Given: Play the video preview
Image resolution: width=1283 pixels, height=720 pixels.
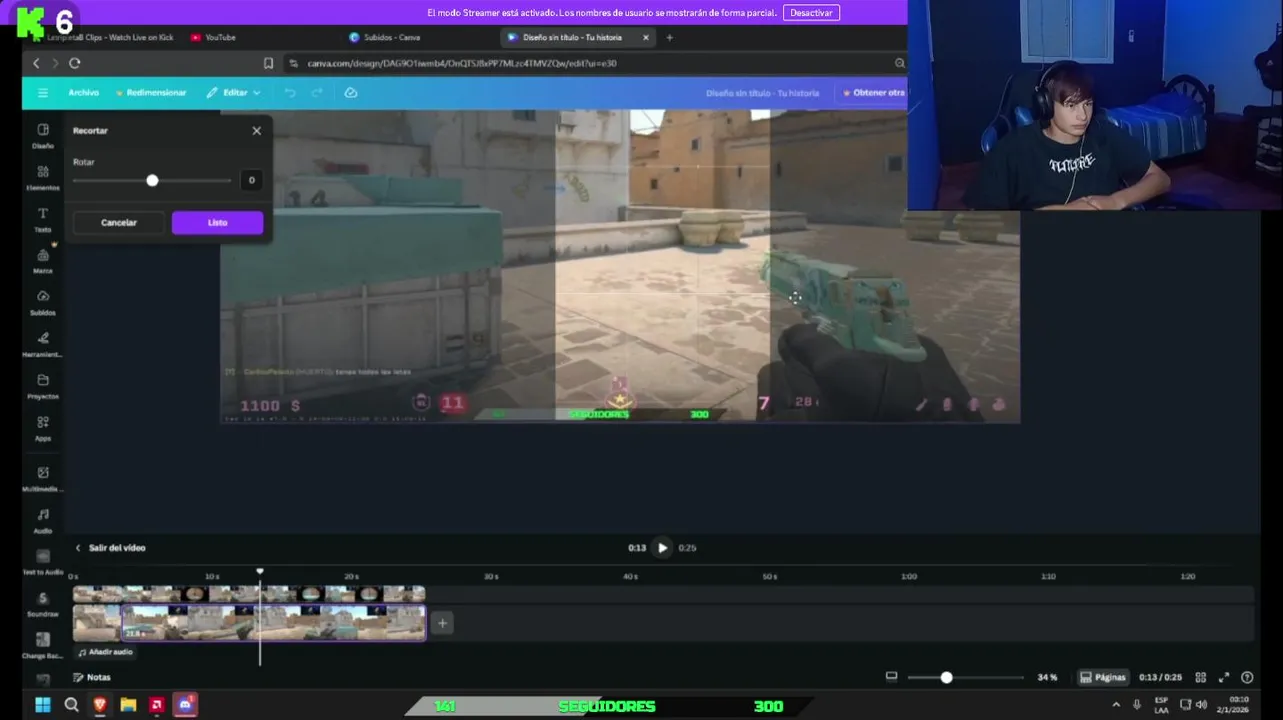Looking at the screenshot, I should click(x=662, y=548).
